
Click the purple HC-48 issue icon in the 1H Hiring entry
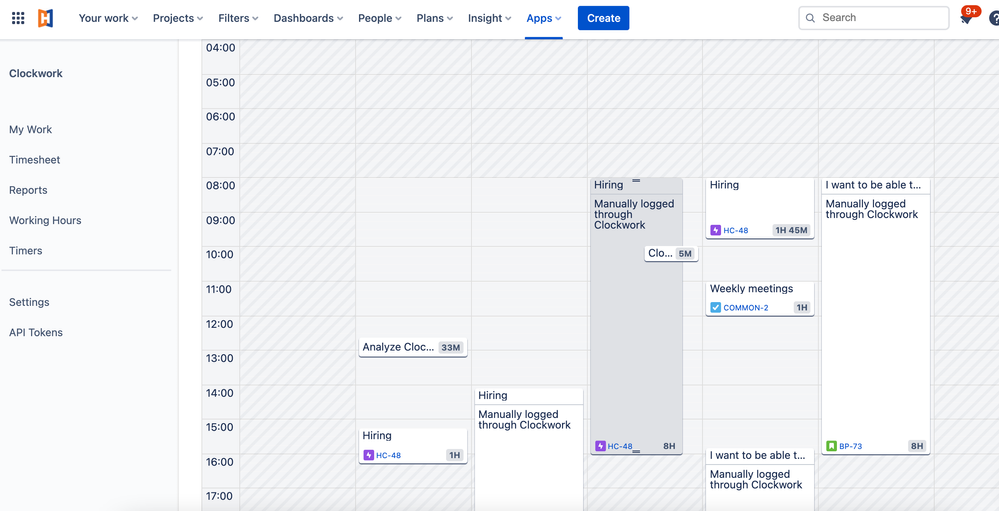click(368, 456)
